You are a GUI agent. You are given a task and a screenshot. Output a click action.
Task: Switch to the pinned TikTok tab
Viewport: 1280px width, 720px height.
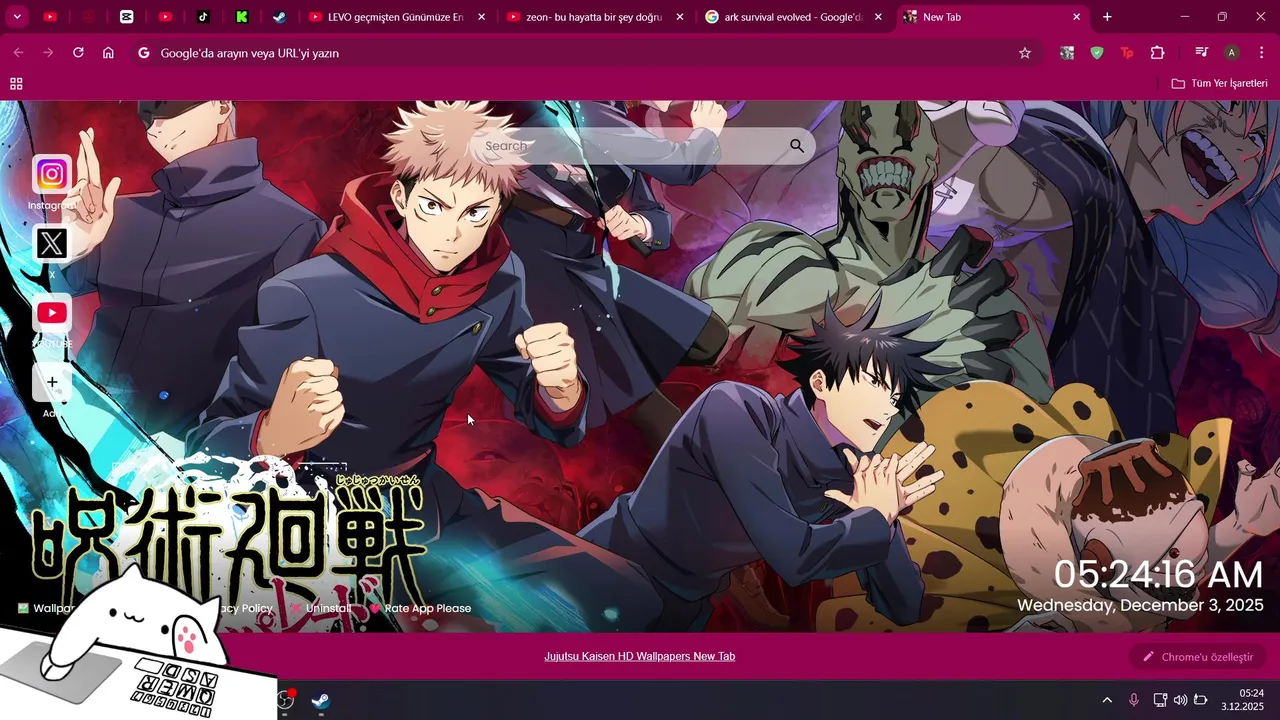pyautogui.click(x=203, y=17)
